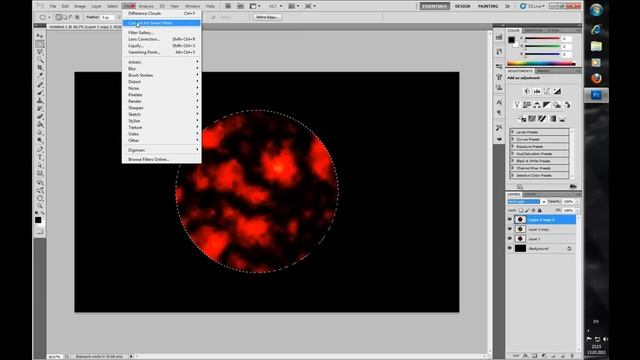This screenshot has width=640, height=360.
Task: Hide the top selected layer copy
Action: click(509, 220)
